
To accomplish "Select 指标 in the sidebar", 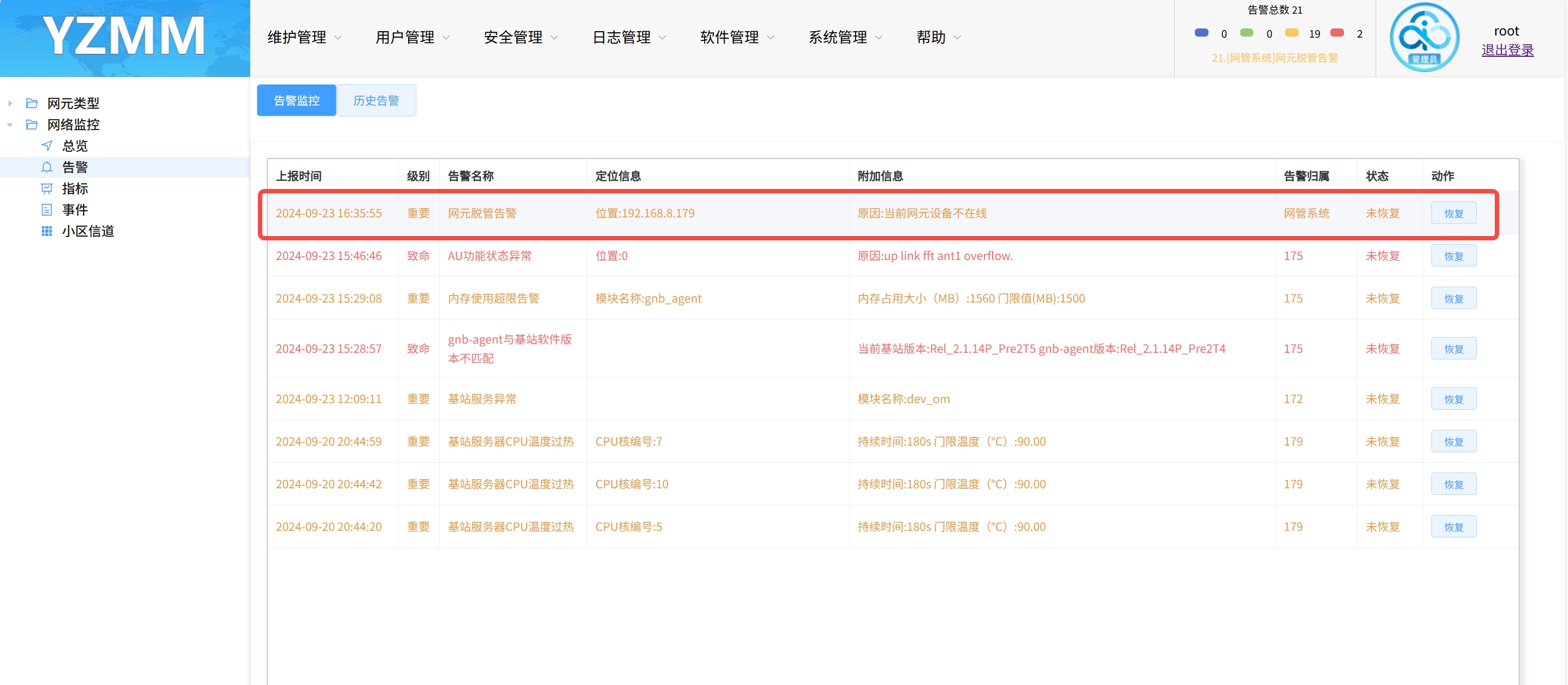I will pos(75,188).
